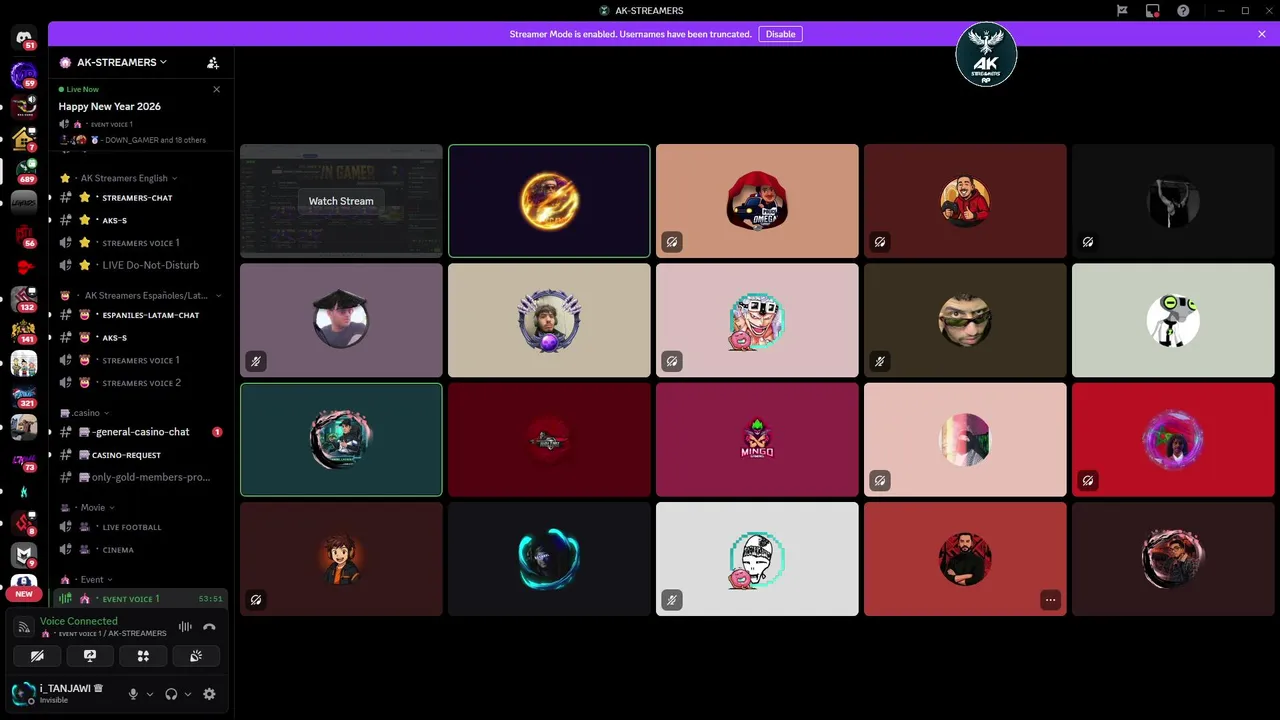Click the NEW unread mentions pill
This screenshot has height=720, width=1280.
tap(24, 594)
